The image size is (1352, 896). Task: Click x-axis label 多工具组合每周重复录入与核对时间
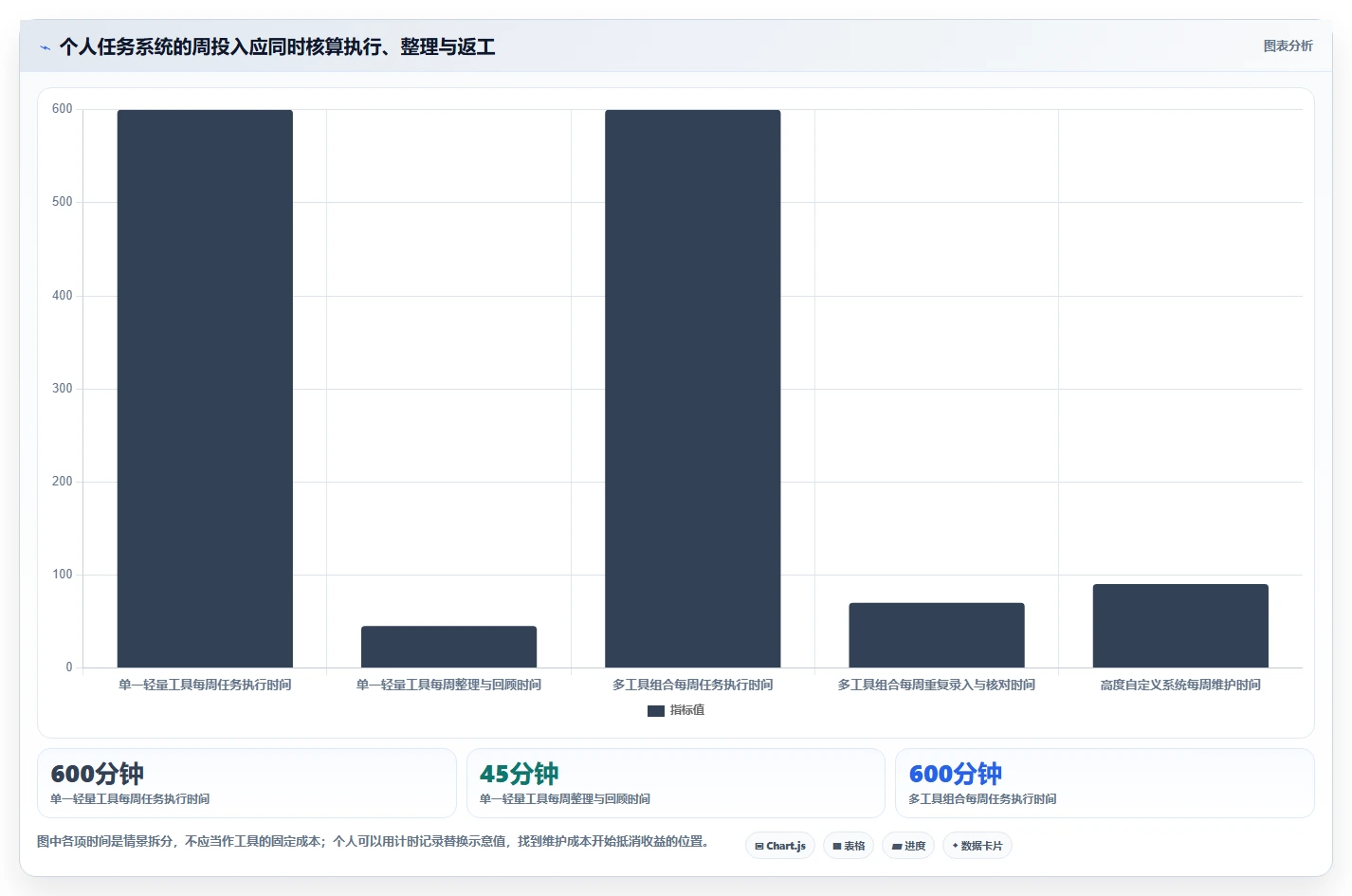[x=937, y=685]
